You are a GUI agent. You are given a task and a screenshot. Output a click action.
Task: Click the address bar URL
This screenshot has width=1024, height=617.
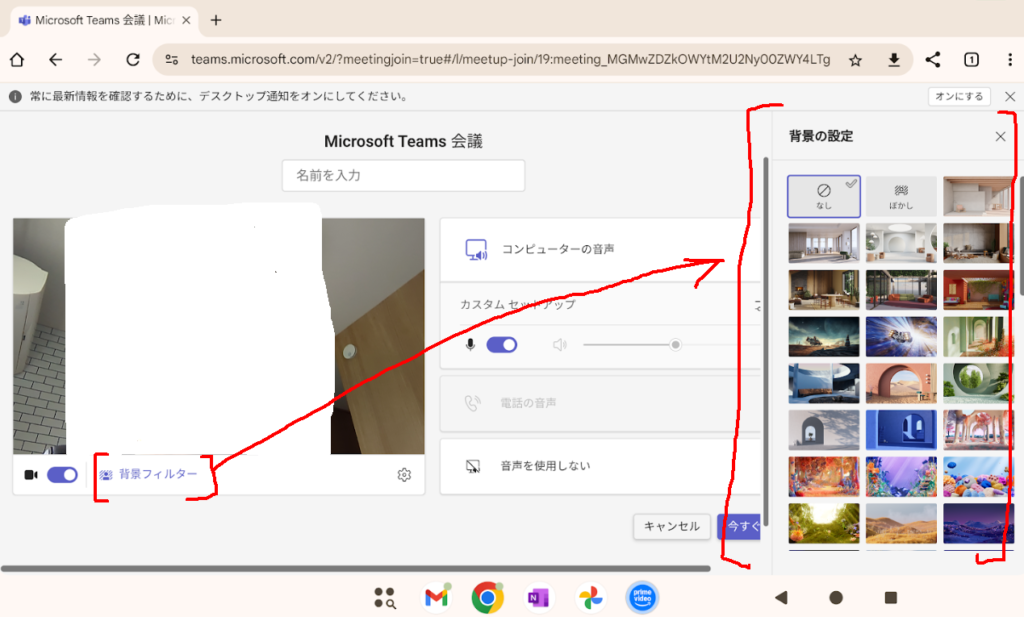click(510, 59)
